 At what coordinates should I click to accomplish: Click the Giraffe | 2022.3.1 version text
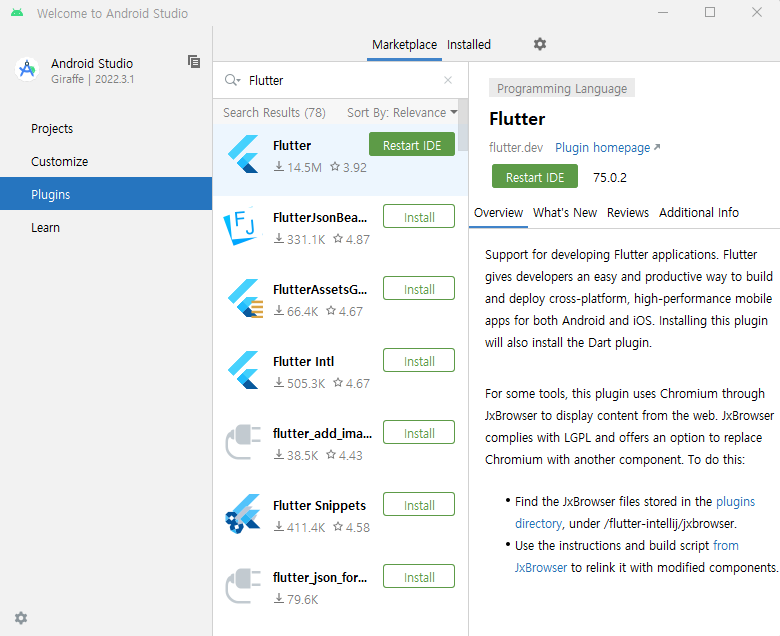[x=93, y=80]
